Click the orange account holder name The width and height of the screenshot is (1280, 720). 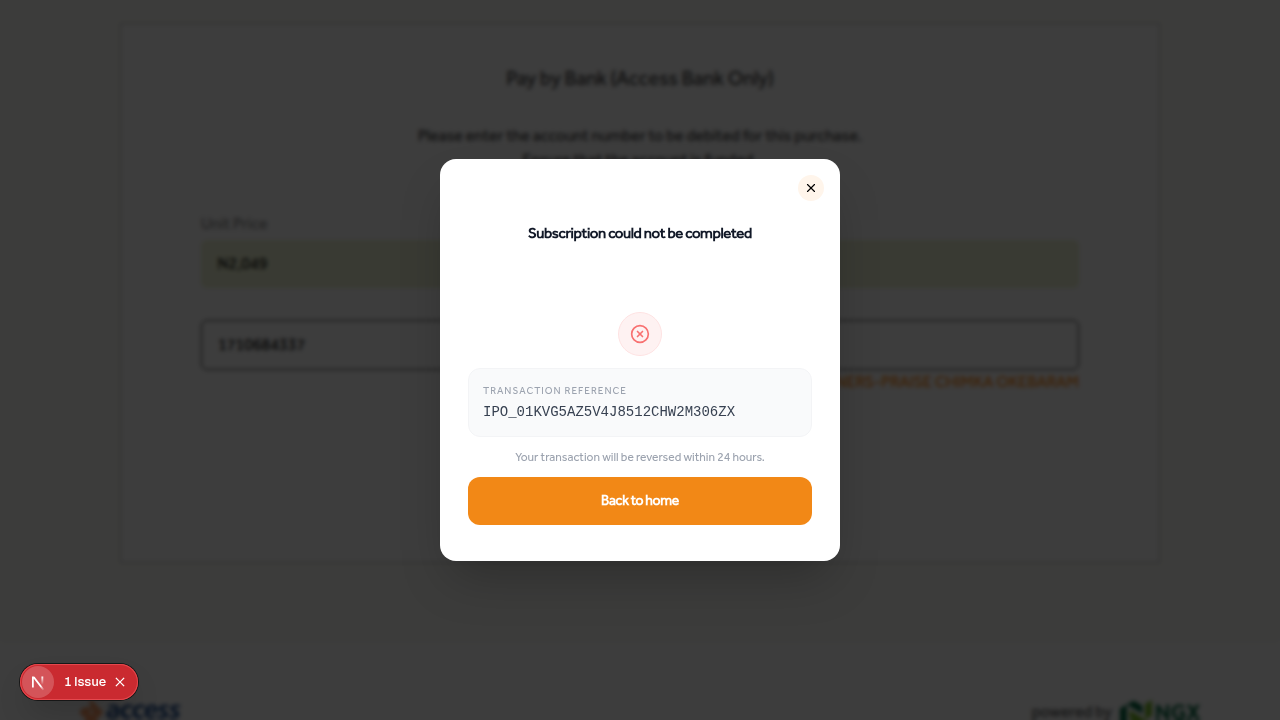pyautogui.click(x=960, y=382)
